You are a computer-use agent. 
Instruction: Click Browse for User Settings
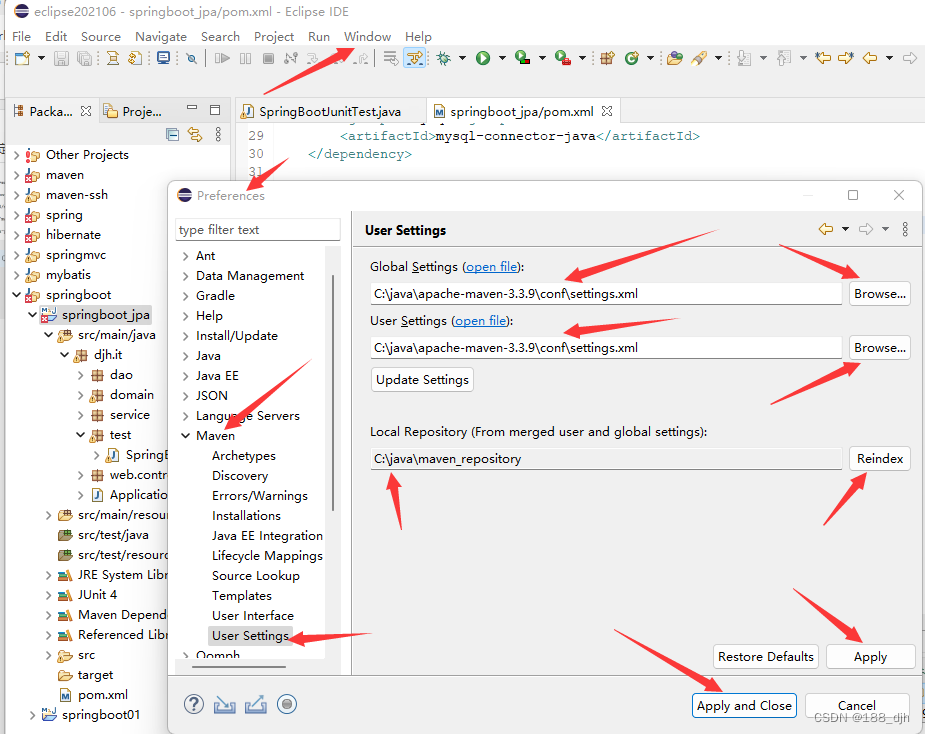(x=880, y=348)
